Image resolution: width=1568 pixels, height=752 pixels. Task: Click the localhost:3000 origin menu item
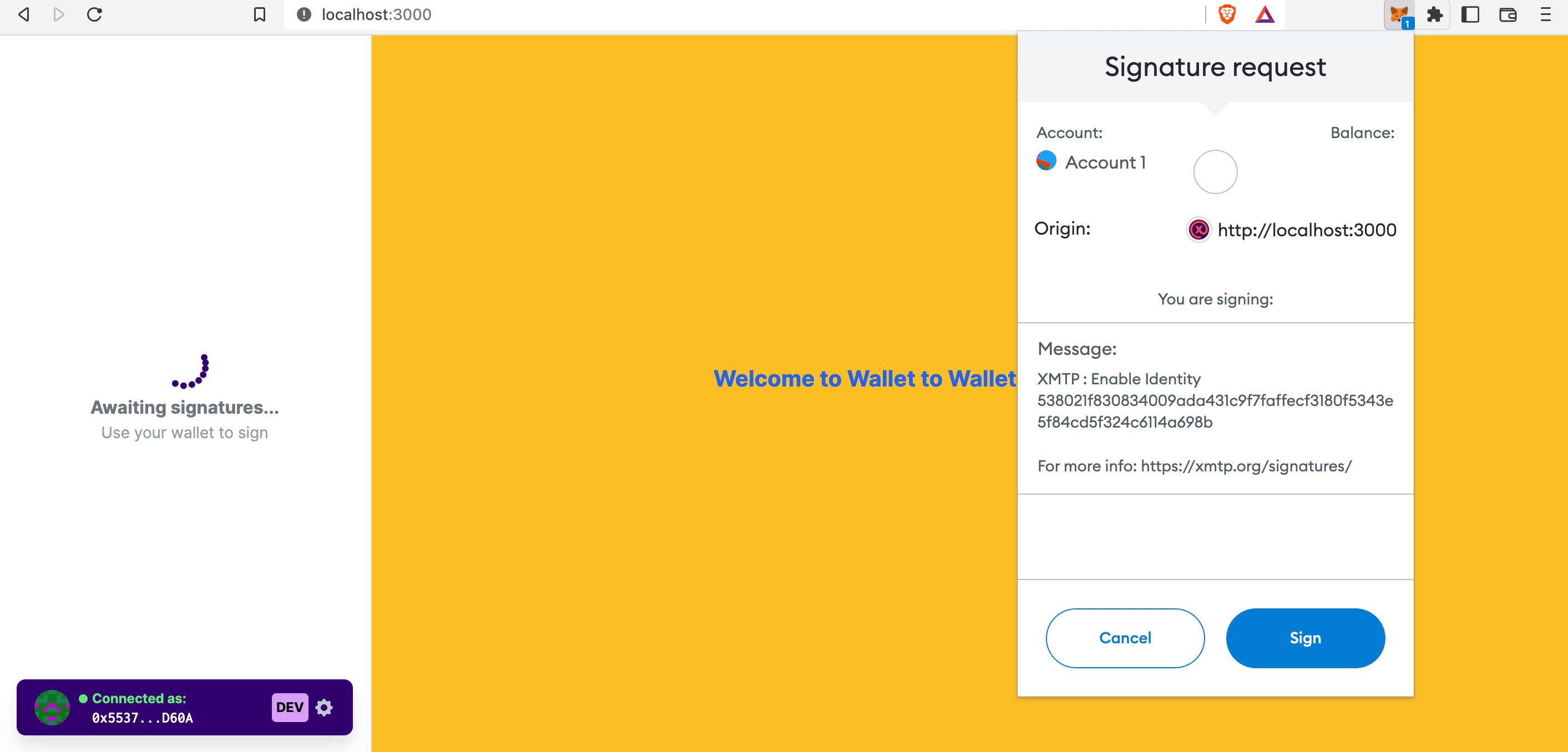click(1289, 229)
